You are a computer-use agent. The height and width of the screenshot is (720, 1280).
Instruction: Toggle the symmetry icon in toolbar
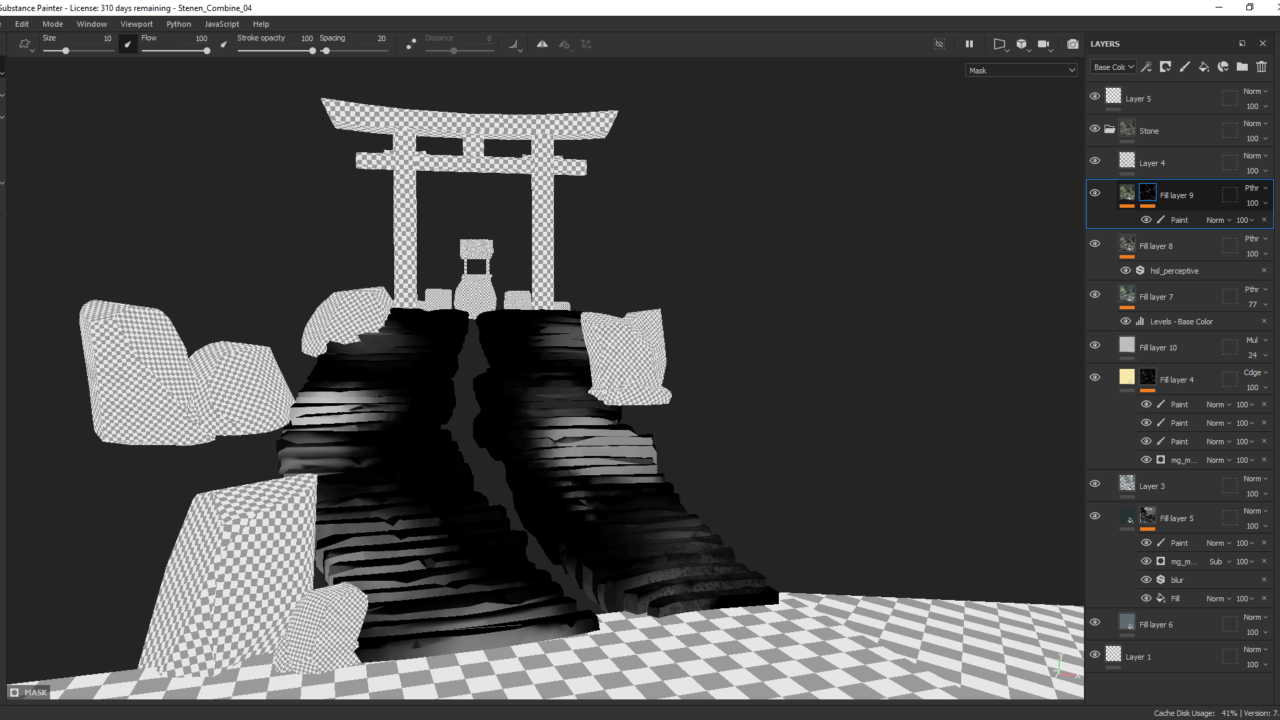(542, 44)
